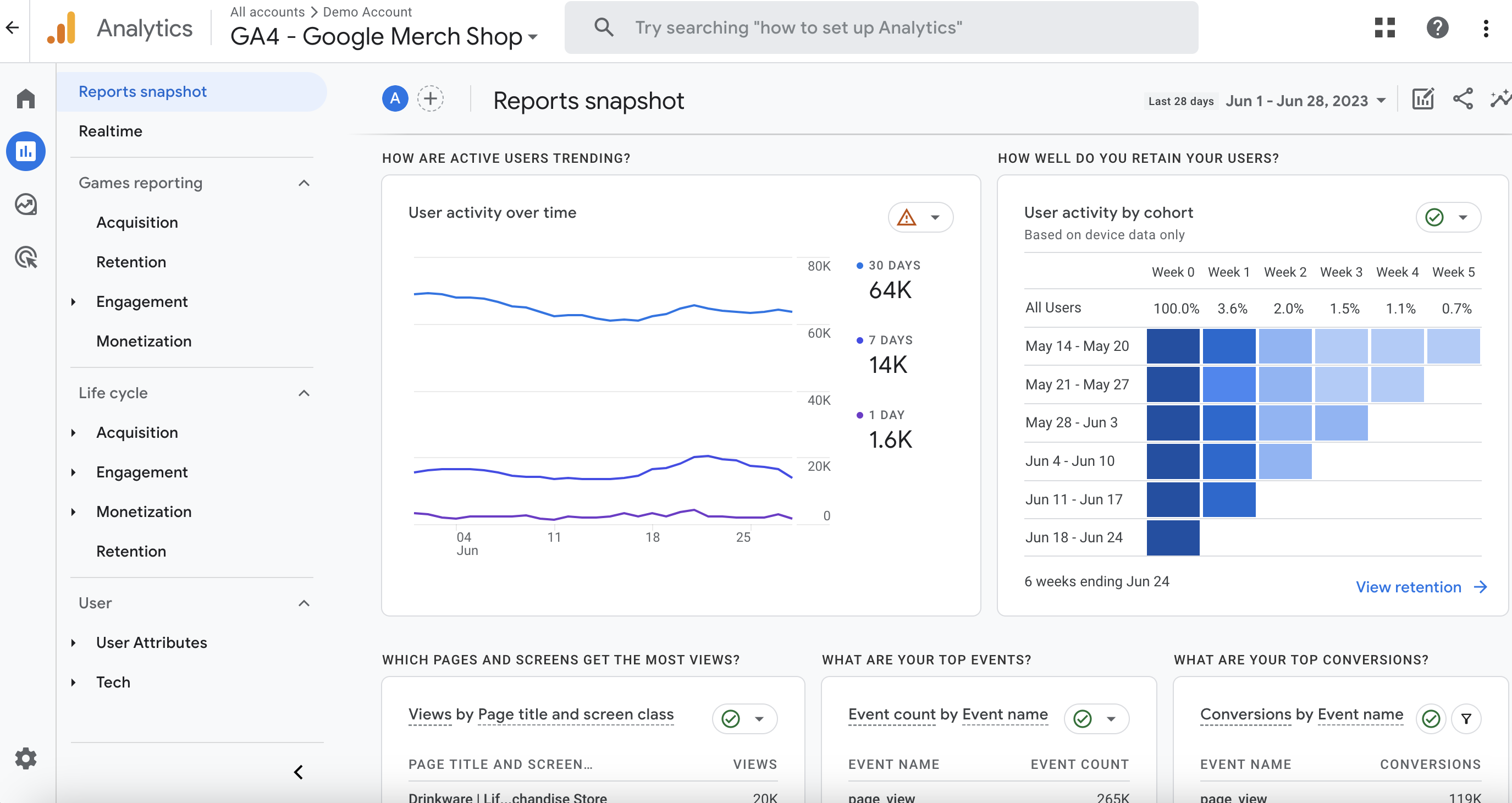This screenshot has width=1512, height=803.
Task: Select the Reports bar-chart icon
Action: (26, 151)
